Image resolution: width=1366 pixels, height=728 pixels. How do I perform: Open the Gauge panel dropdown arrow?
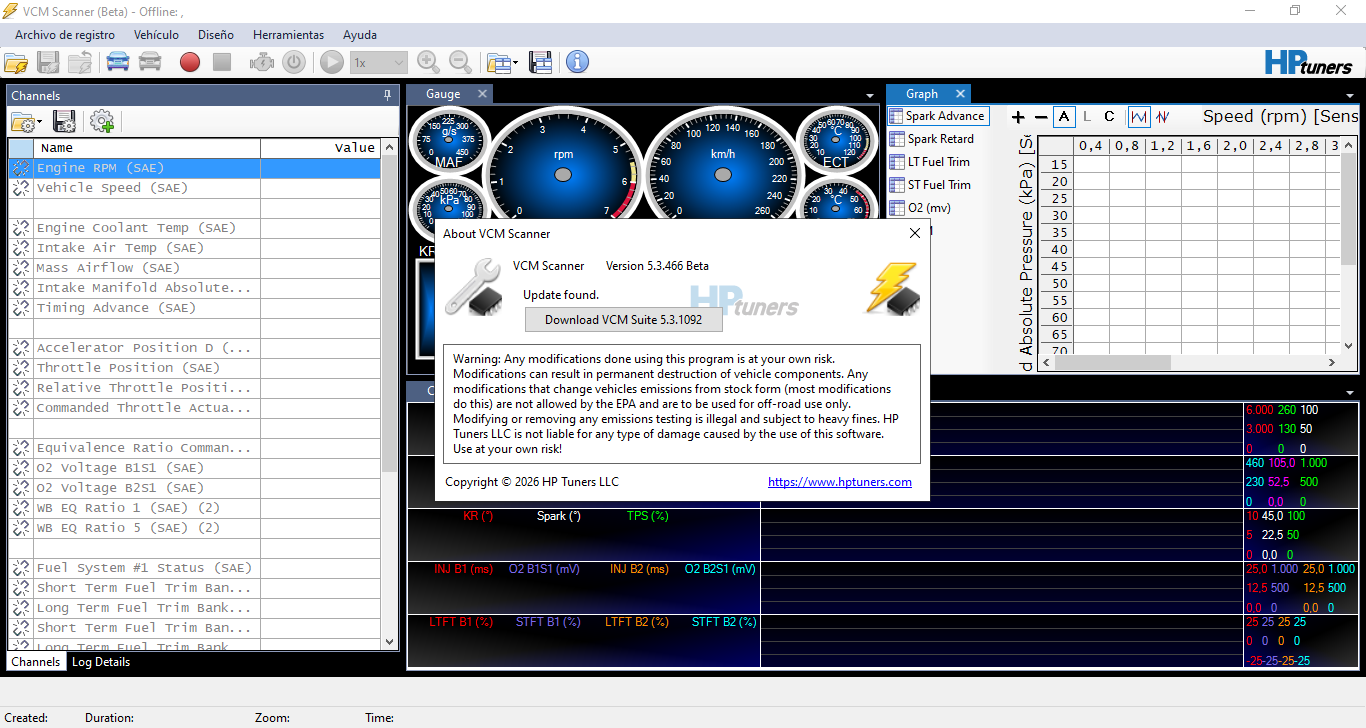[870, 96]
